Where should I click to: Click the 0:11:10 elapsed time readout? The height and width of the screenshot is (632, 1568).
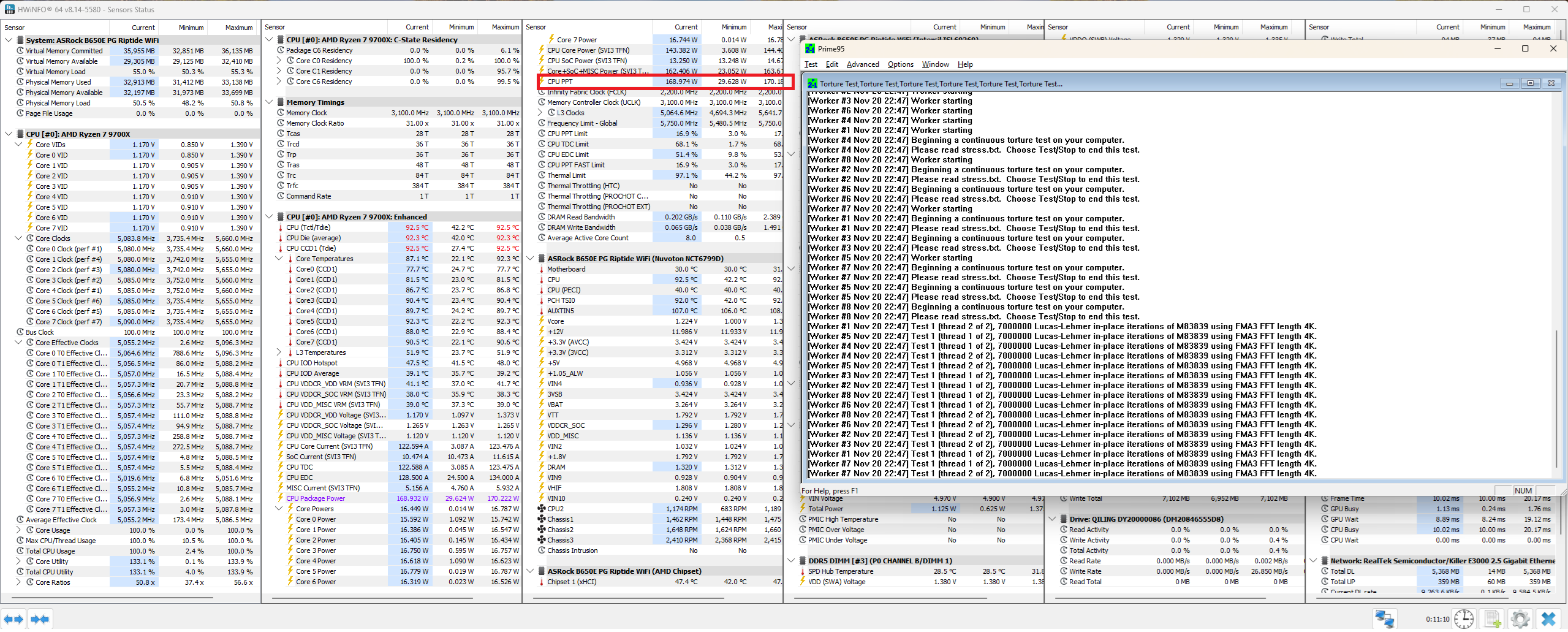pos(1437,619)
